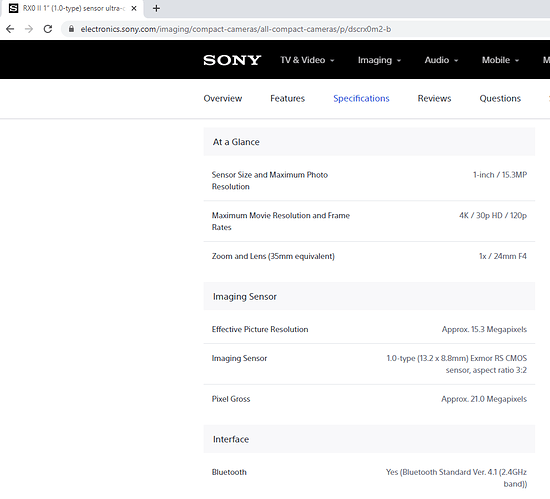Click the Interface section header
The height and width of the screenshot is (499, 550).
click(369, 439)
